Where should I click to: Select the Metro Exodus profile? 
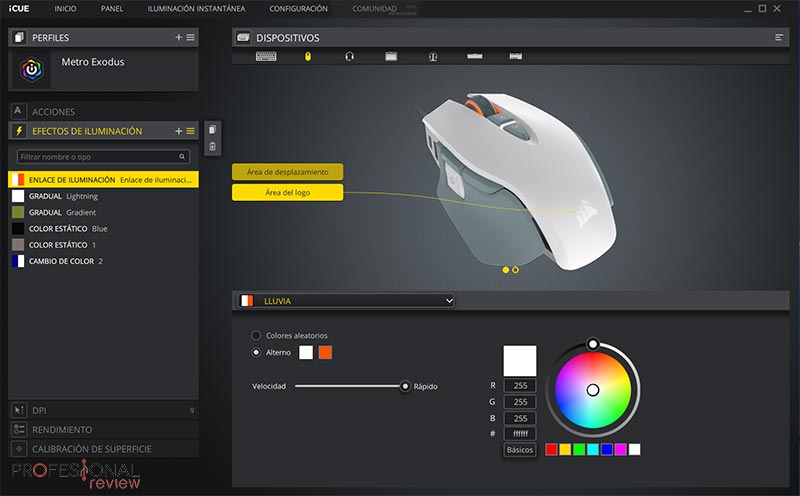point(104,69)
